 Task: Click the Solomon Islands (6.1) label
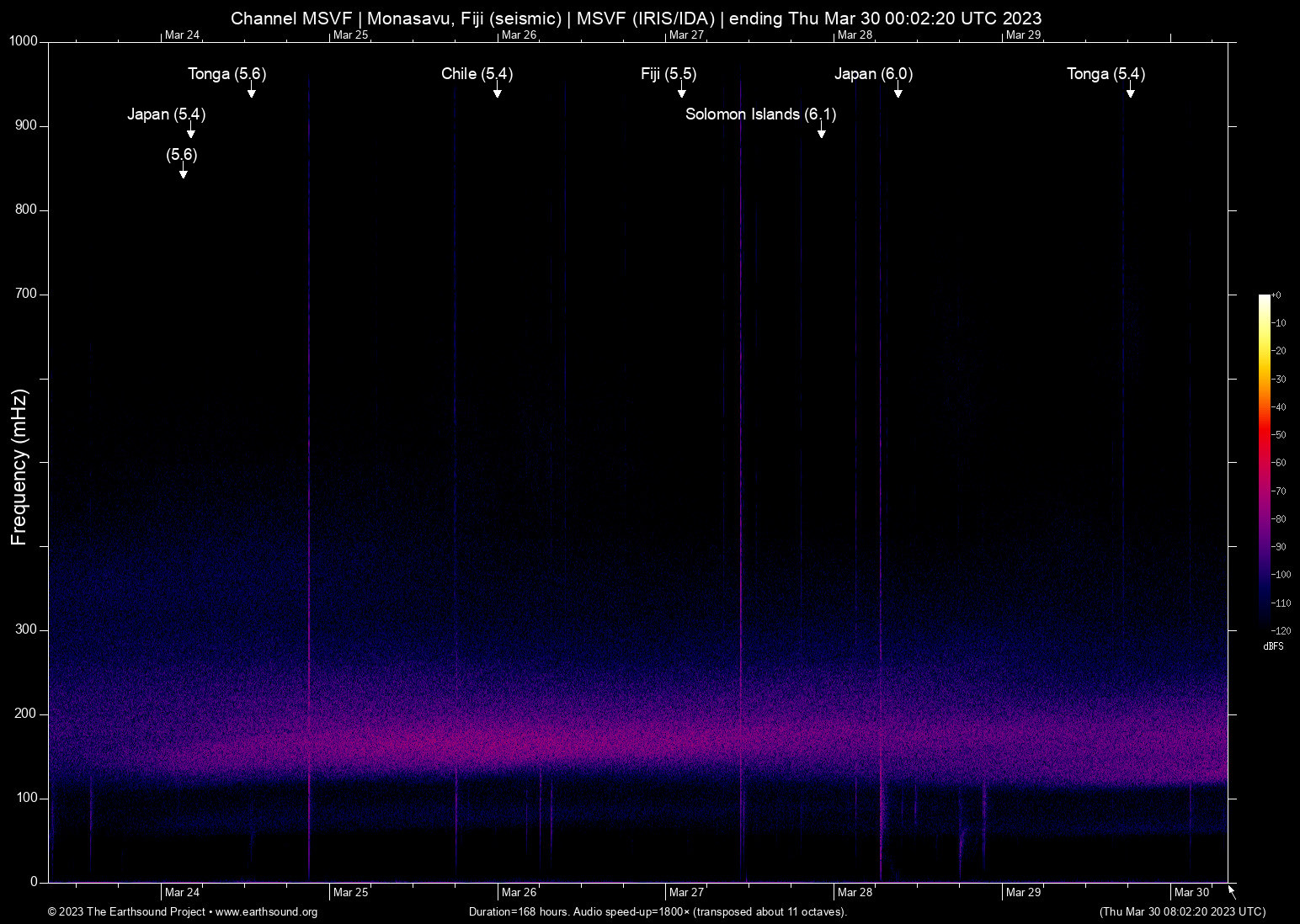(x=760, y=114)
